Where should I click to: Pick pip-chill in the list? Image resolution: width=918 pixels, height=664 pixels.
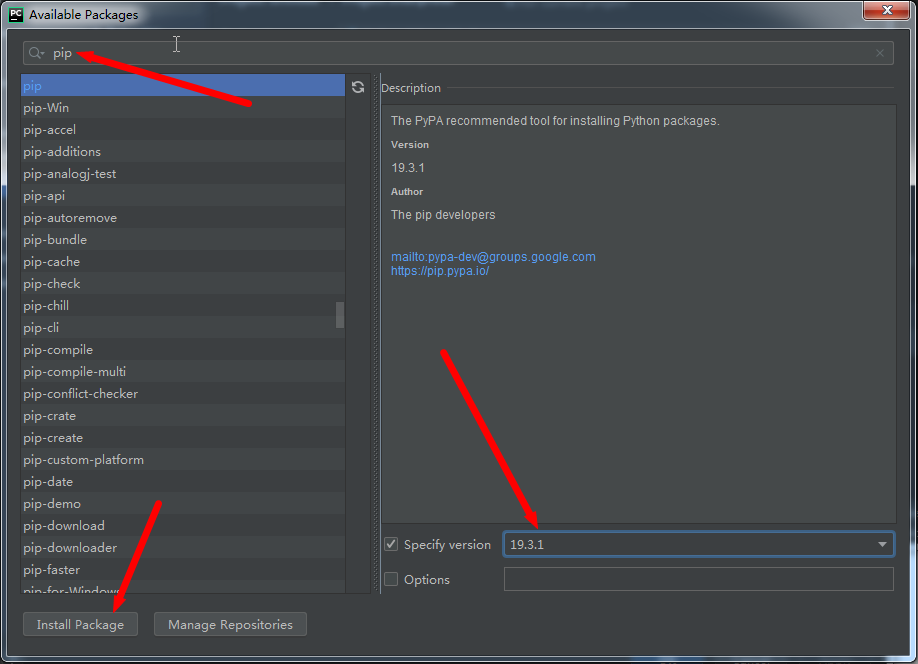click(x=183, y=306)
